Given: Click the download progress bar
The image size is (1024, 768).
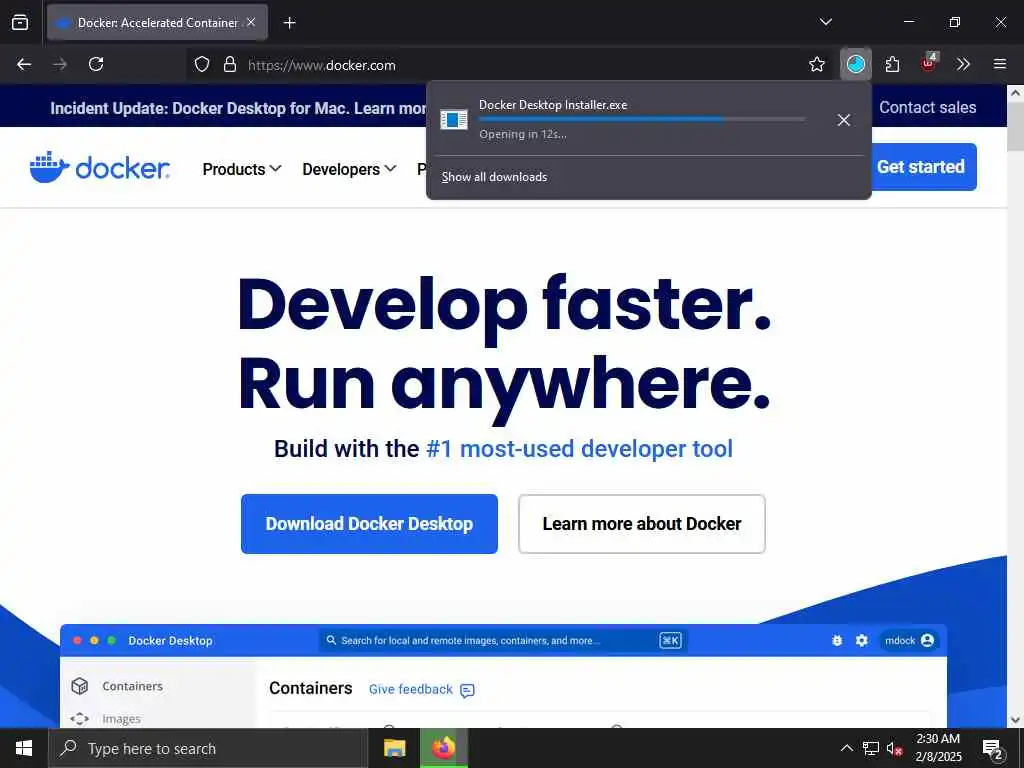Looking at the screenshot, I should [642, 120].
